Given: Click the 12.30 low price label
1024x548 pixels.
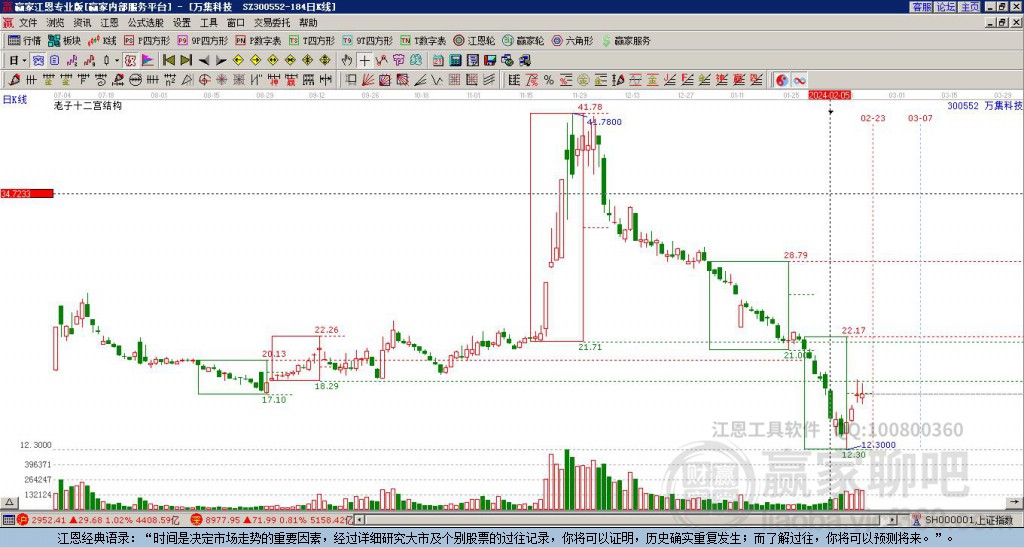Looking at the screenshot, I should click(853, 455).
